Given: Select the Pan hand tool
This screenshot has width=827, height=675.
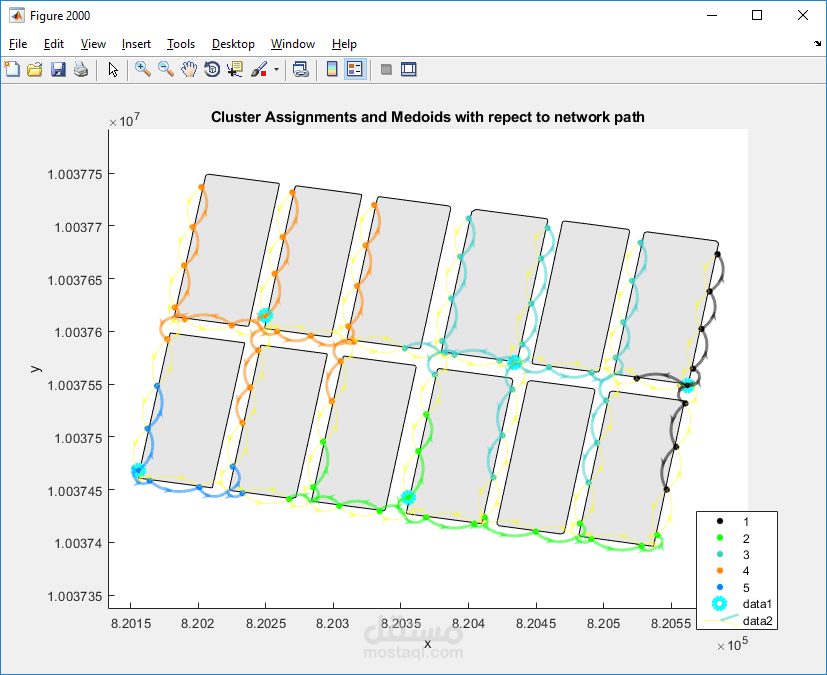Looking at the screenshot, I should click(x=189, y=69).
